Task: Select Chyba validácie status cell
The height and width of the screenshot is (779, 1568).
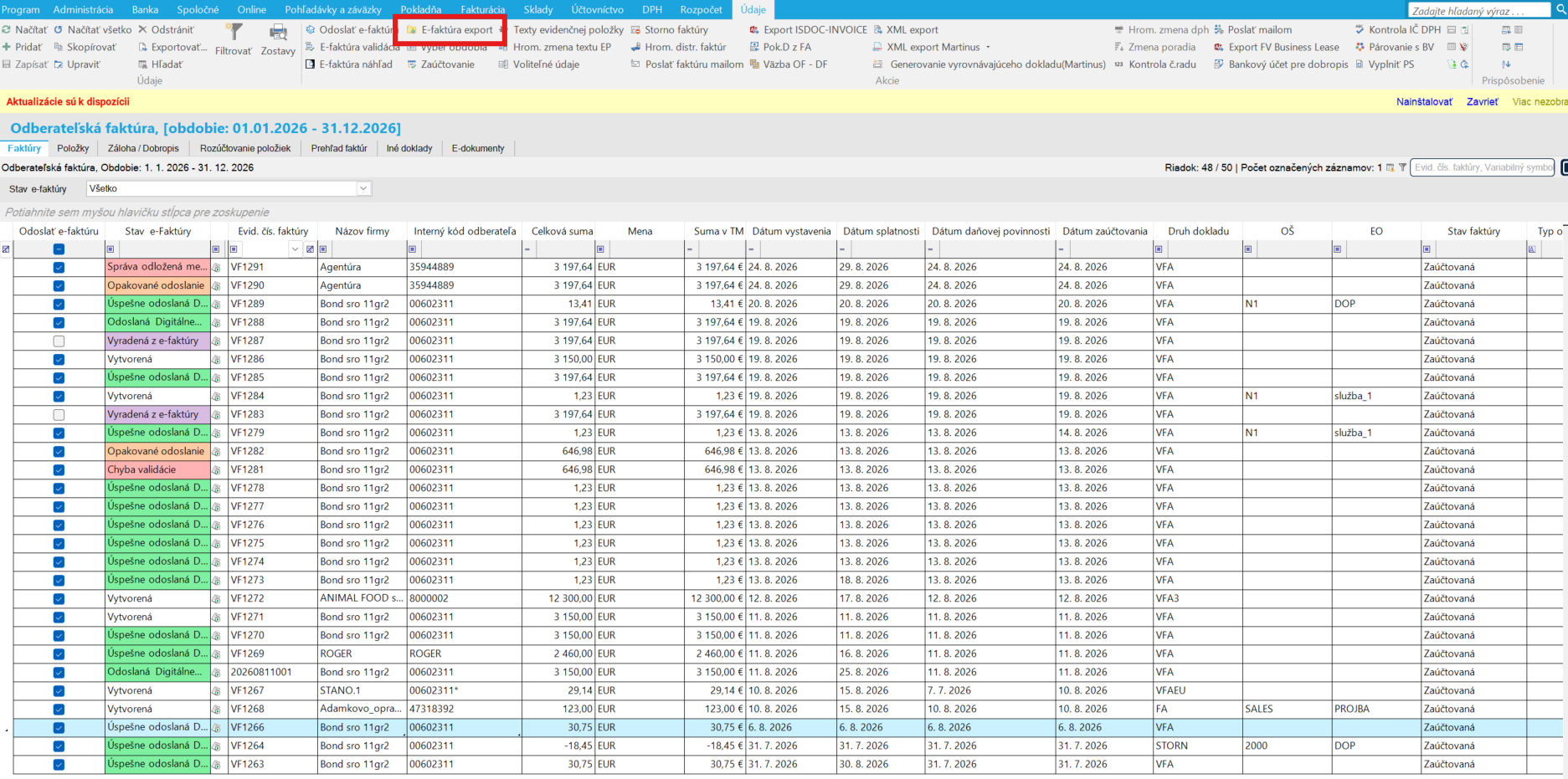Action: (157, 470)
